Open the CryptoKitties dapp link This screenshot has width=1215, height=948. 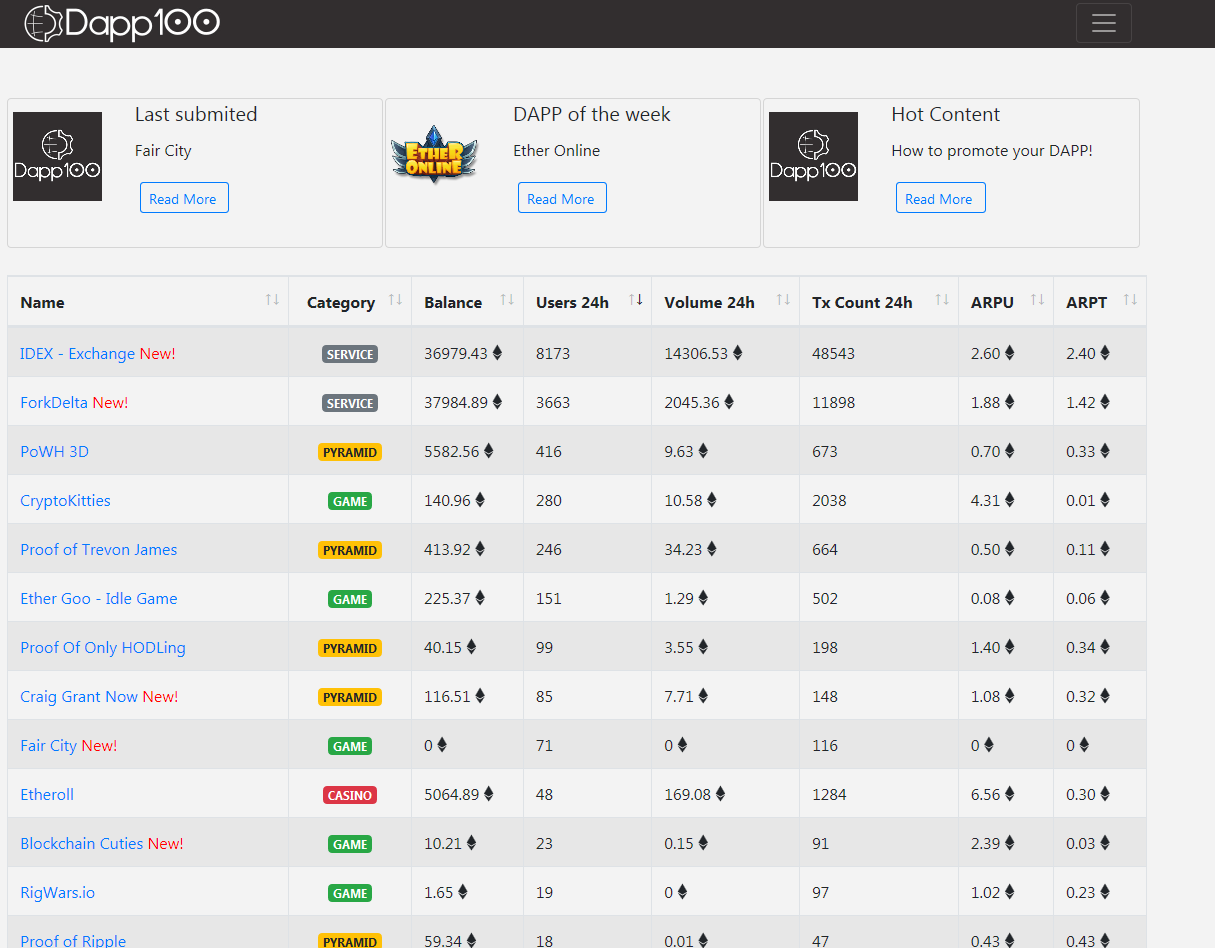(65, 500)
